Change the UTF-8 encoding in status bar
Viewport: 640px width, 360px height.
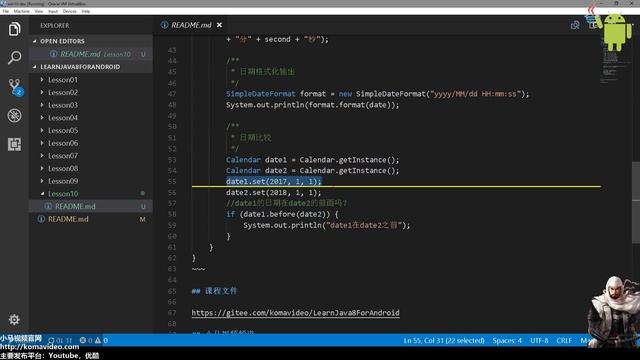click(x=539, y=340)
